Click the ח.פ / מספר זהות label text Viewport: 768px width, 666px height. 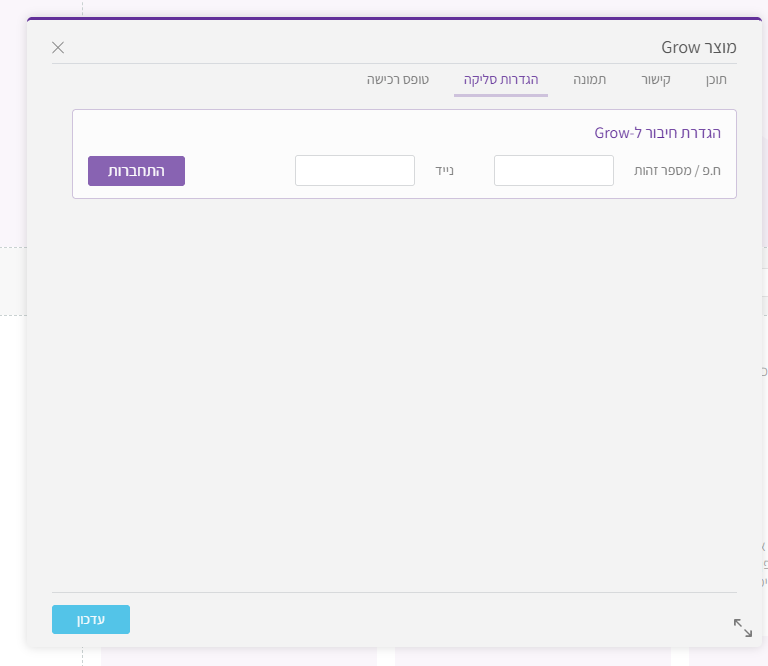coord(677,171)
